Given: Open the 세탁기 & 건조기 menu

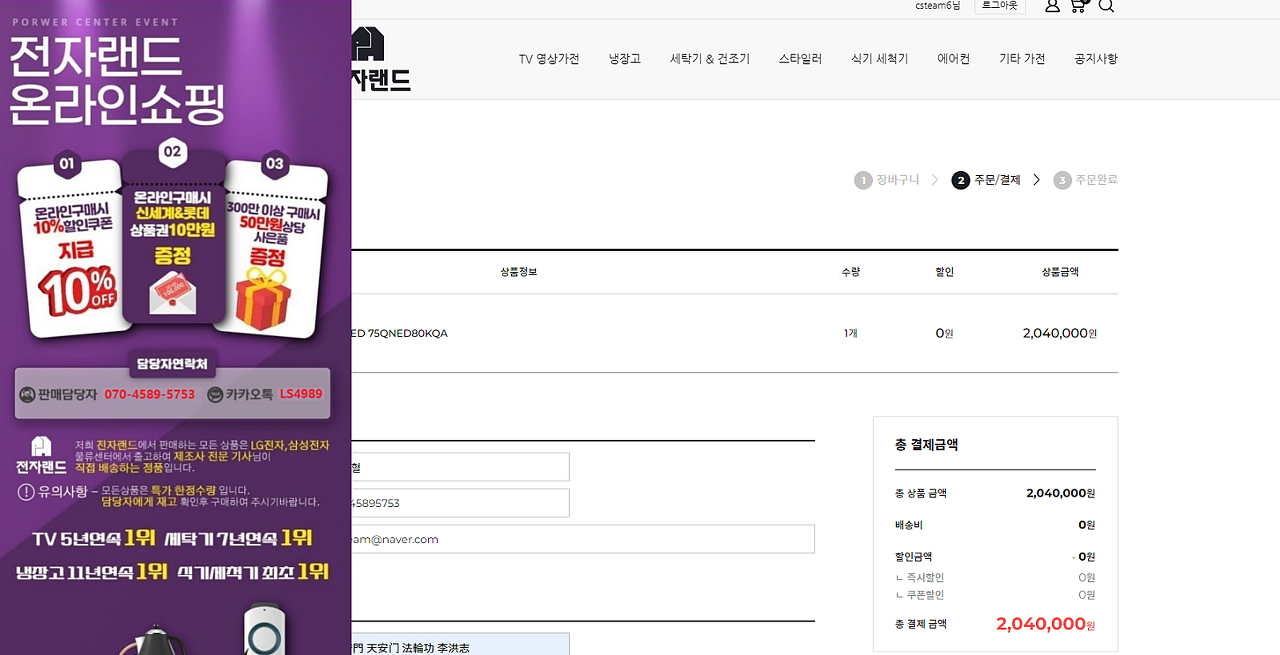Looking at the screenshot, I should click(x=710, y=59).
